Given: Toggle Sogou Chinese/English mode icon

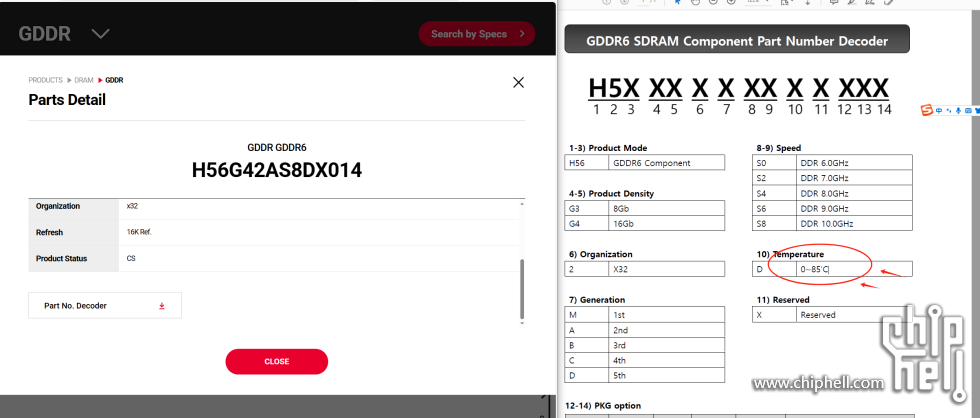Looking at the screenshot, I should click(939, 111).
